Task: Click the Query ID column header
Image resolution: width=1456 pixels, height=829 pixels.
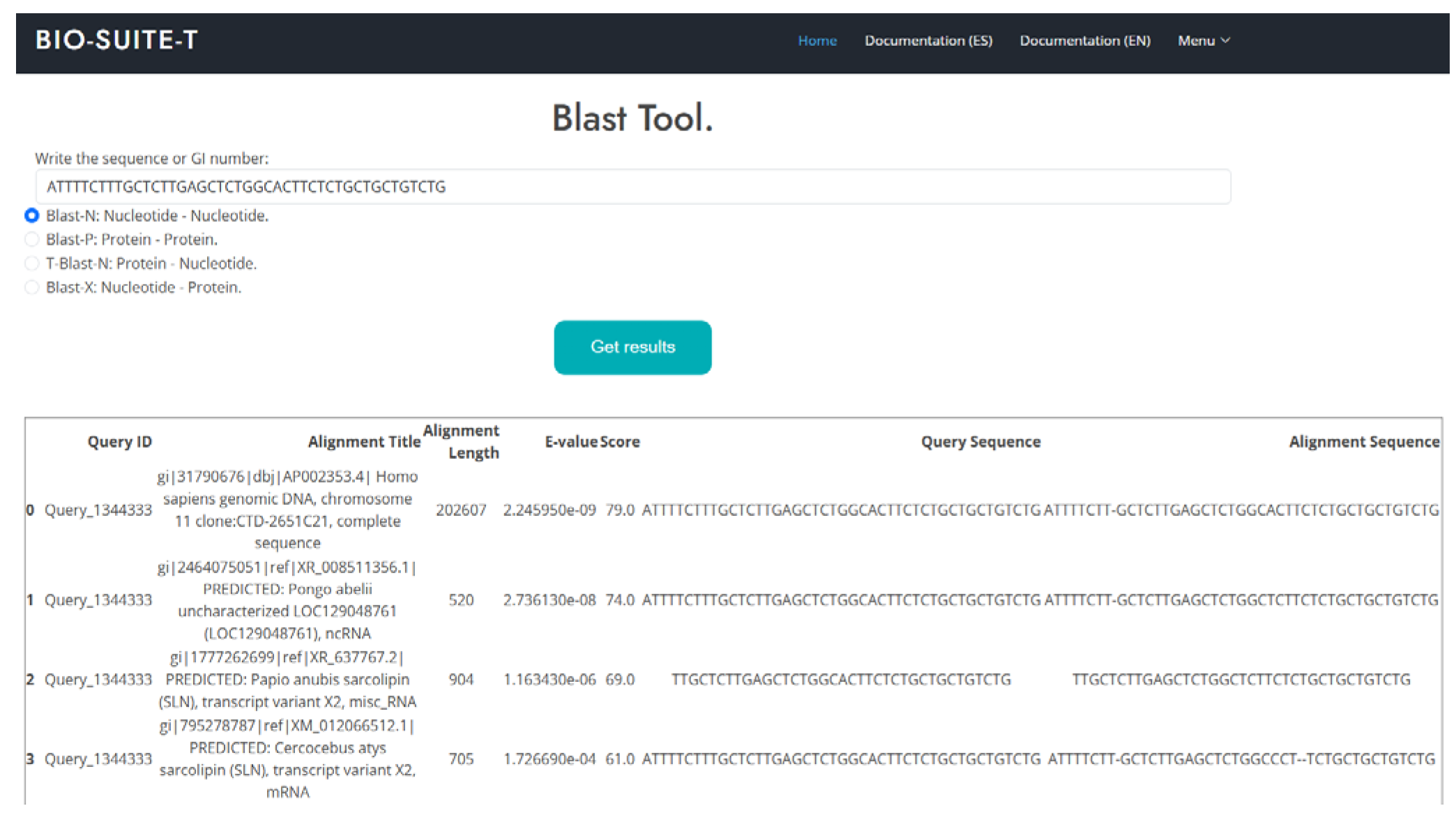Action: pyautogui.click(x=119, y=441)
